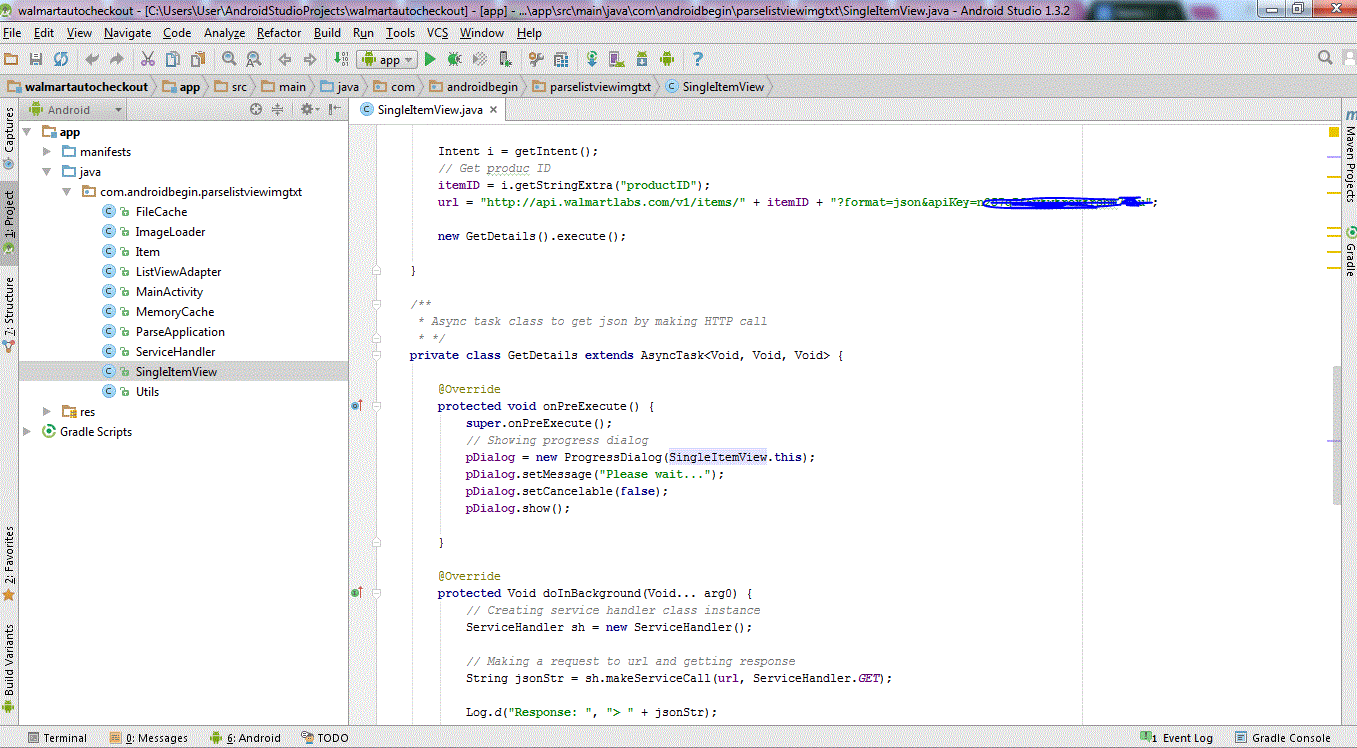Toggle the Favorites tool window tab
Image resolution: width=1357 pixels, height=748 pixels.
point(9,563)
